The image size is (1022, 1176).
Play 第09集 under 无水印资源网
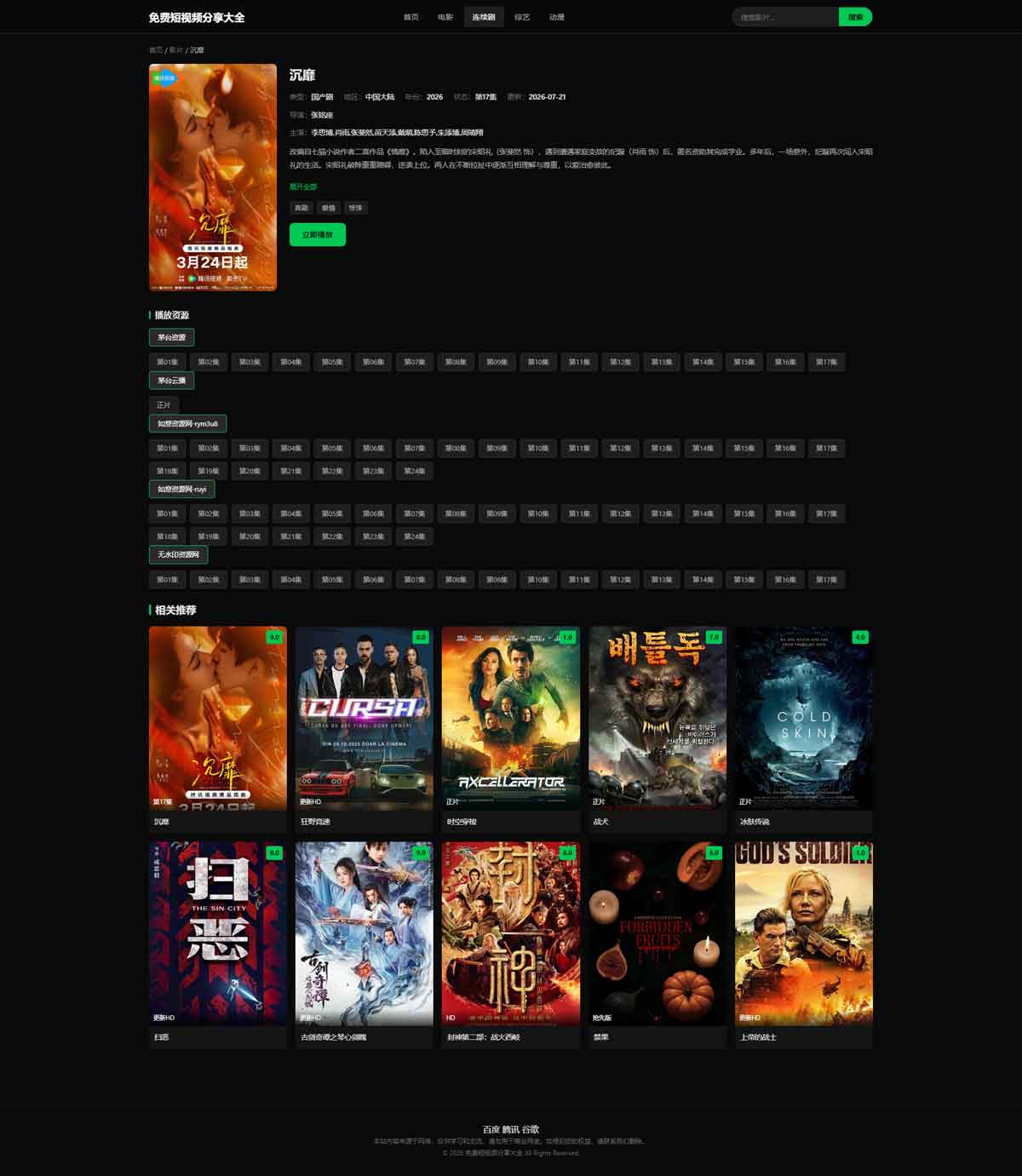pyautogui.click(x=497, y=580)
